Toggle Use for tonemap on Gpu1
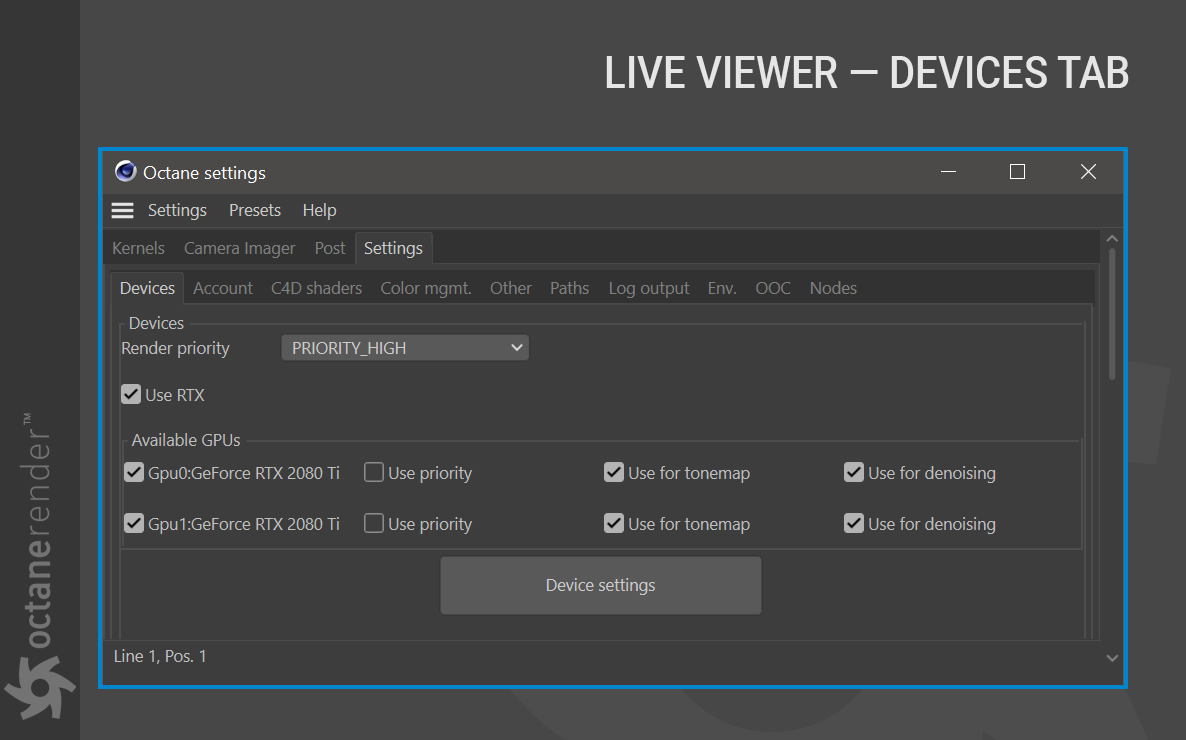Viewport: 1186px width, 740px height. [x=613, y=523]
